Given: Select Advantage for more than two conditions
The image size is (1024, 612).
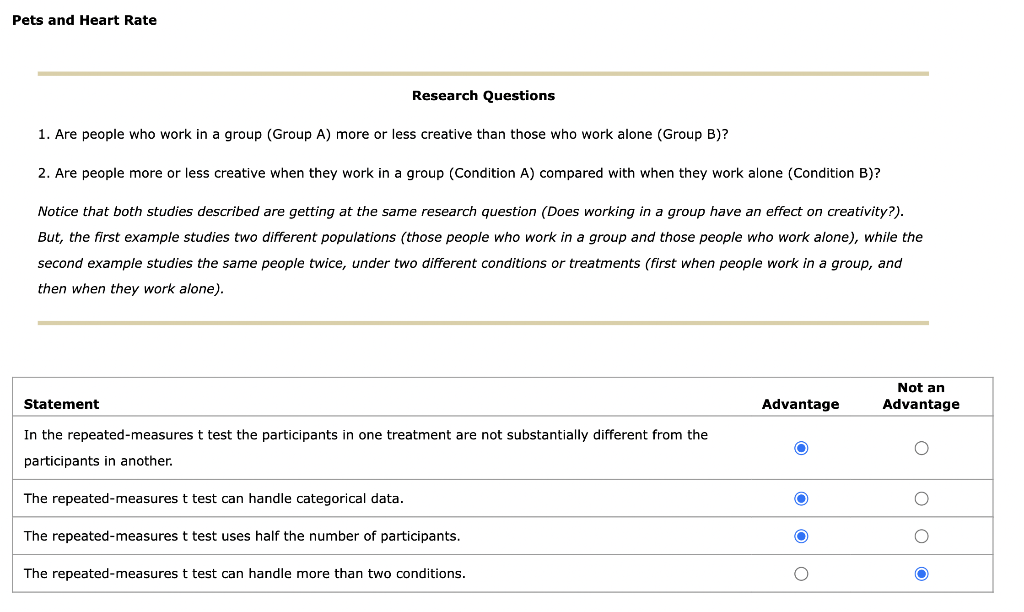Looking at the screenshot, I should (x=800, y=573).
